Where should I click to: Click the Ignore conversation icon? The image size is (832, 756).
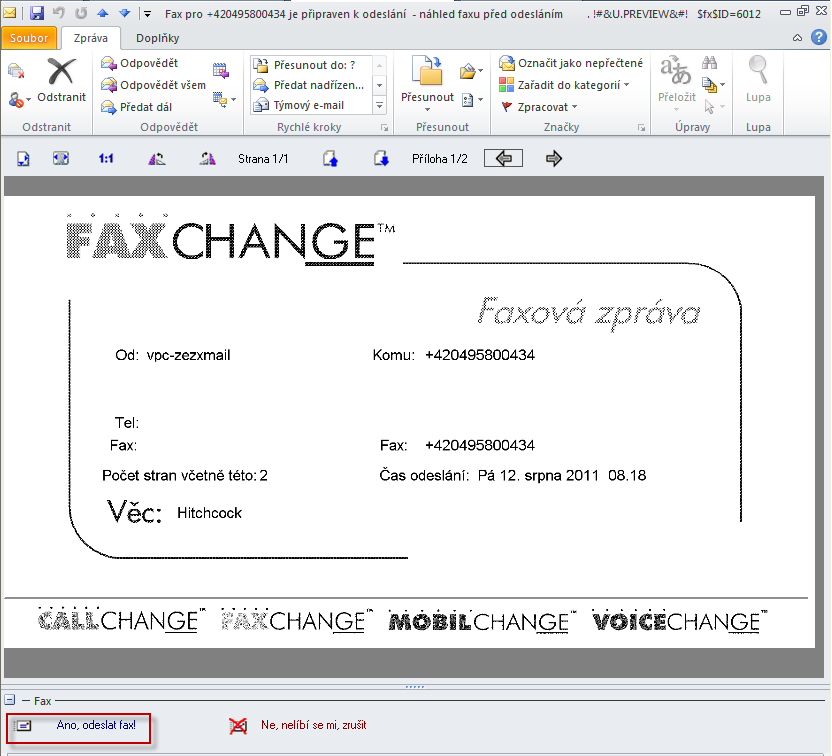click(16, 71)
